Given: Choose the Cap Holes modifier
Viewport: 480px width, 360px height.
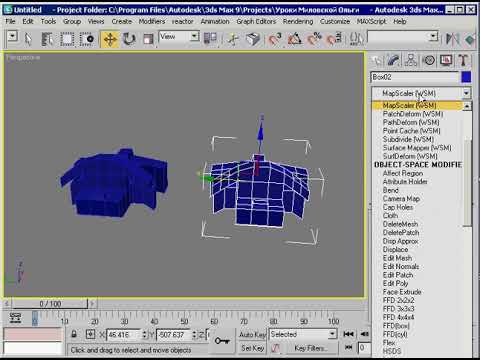Looking at the screenshot, I should pos(398,207).
